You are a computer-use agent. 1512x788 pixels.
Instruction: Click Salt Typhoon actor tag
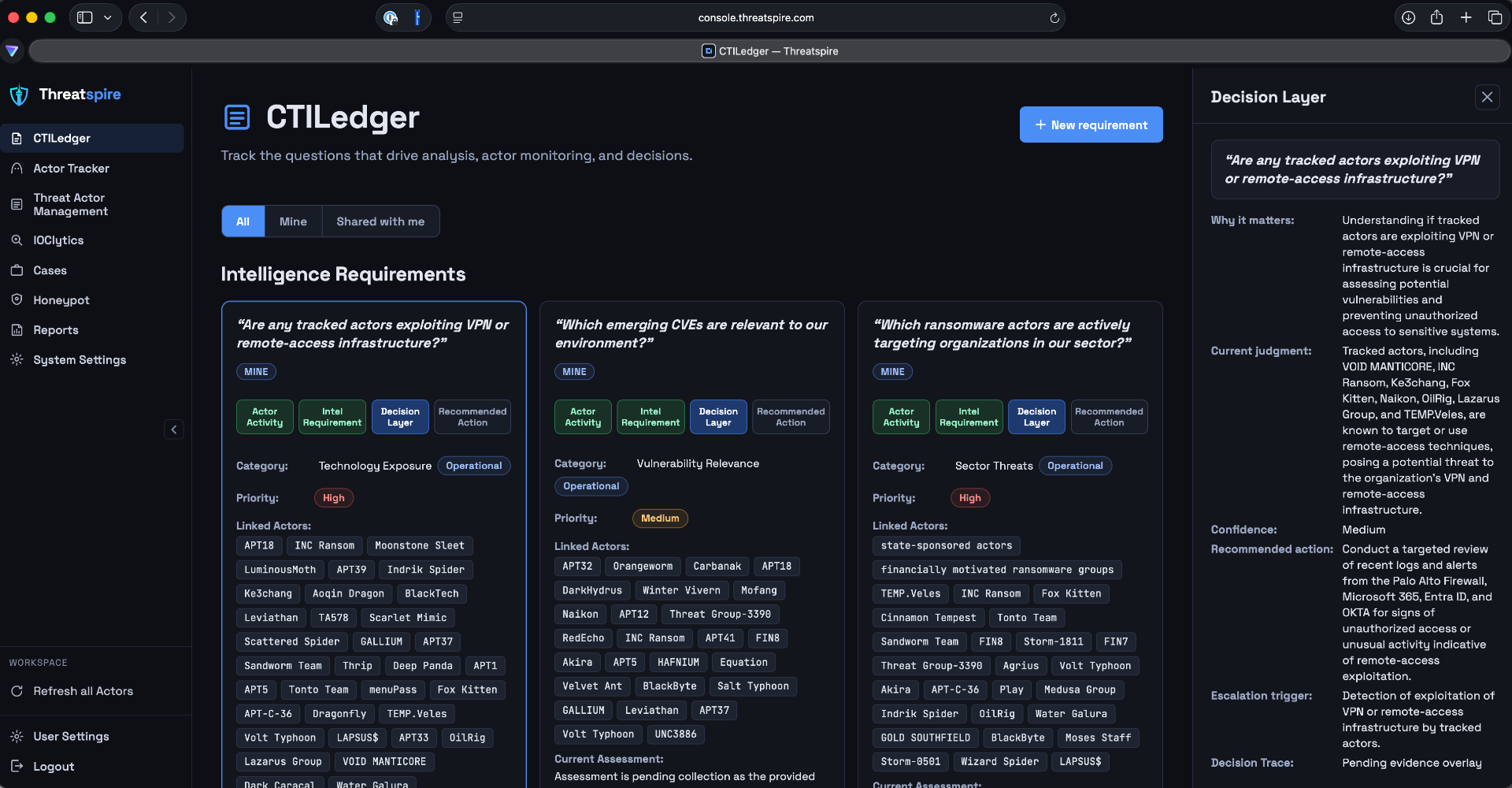(753, 686)
